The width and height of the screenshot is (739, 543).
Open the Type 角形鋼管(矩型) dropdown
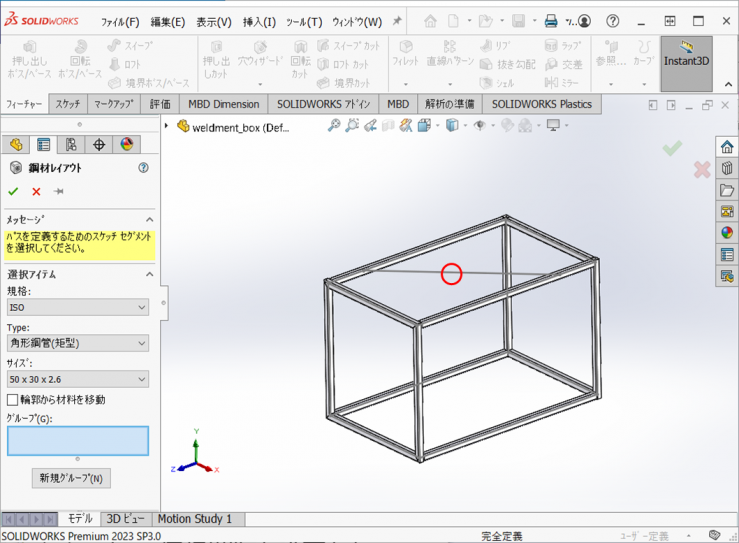click(78, 343)
